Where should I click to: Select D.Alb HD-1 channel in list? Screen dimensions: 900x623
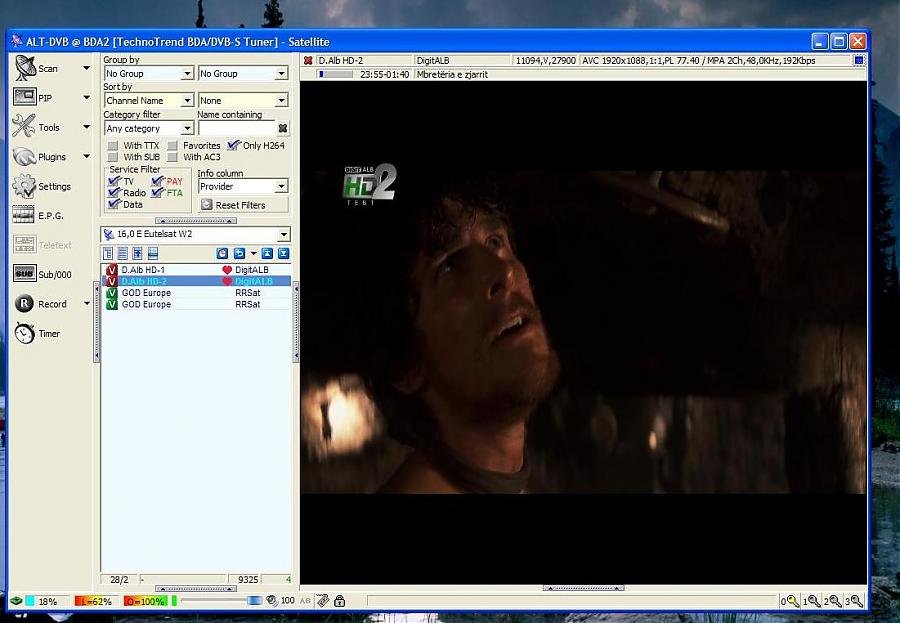tap(143, 270)
